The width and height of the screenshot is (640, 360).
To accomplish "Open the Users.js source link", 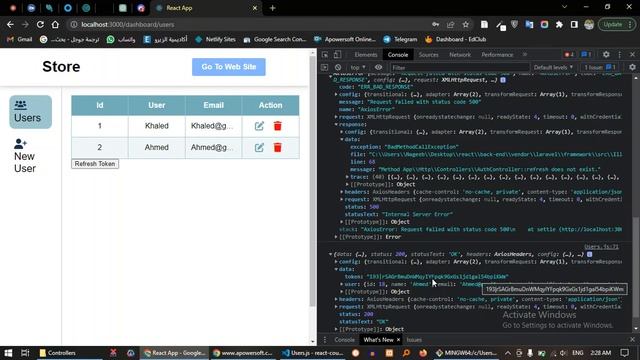I will (602, 247).
